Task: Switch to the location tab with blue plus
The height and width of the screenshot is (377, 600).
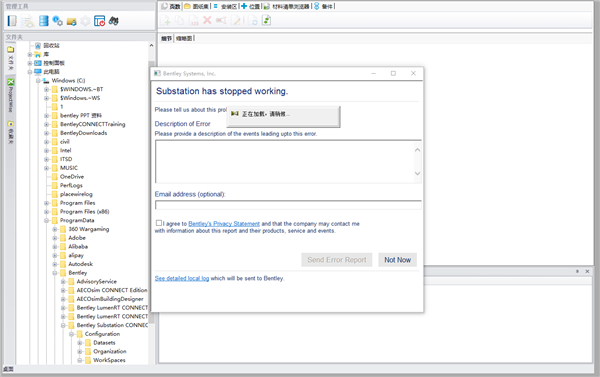Action: (250, 6)
